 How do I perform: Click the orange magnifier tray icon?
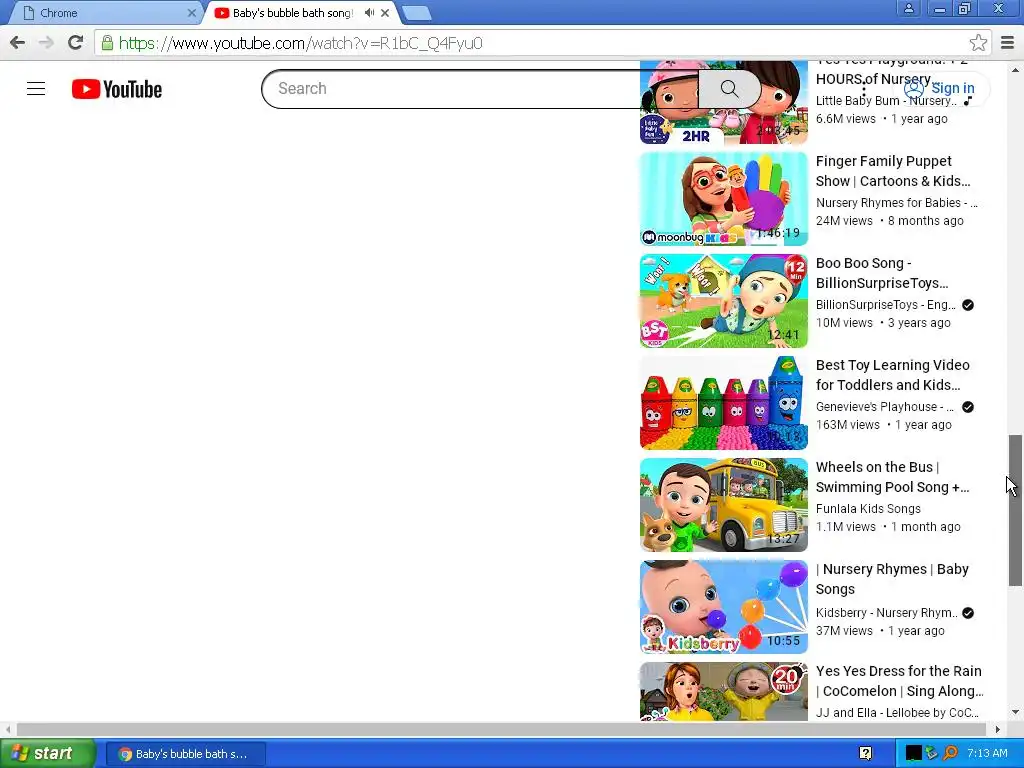click(x=950, y=754)
